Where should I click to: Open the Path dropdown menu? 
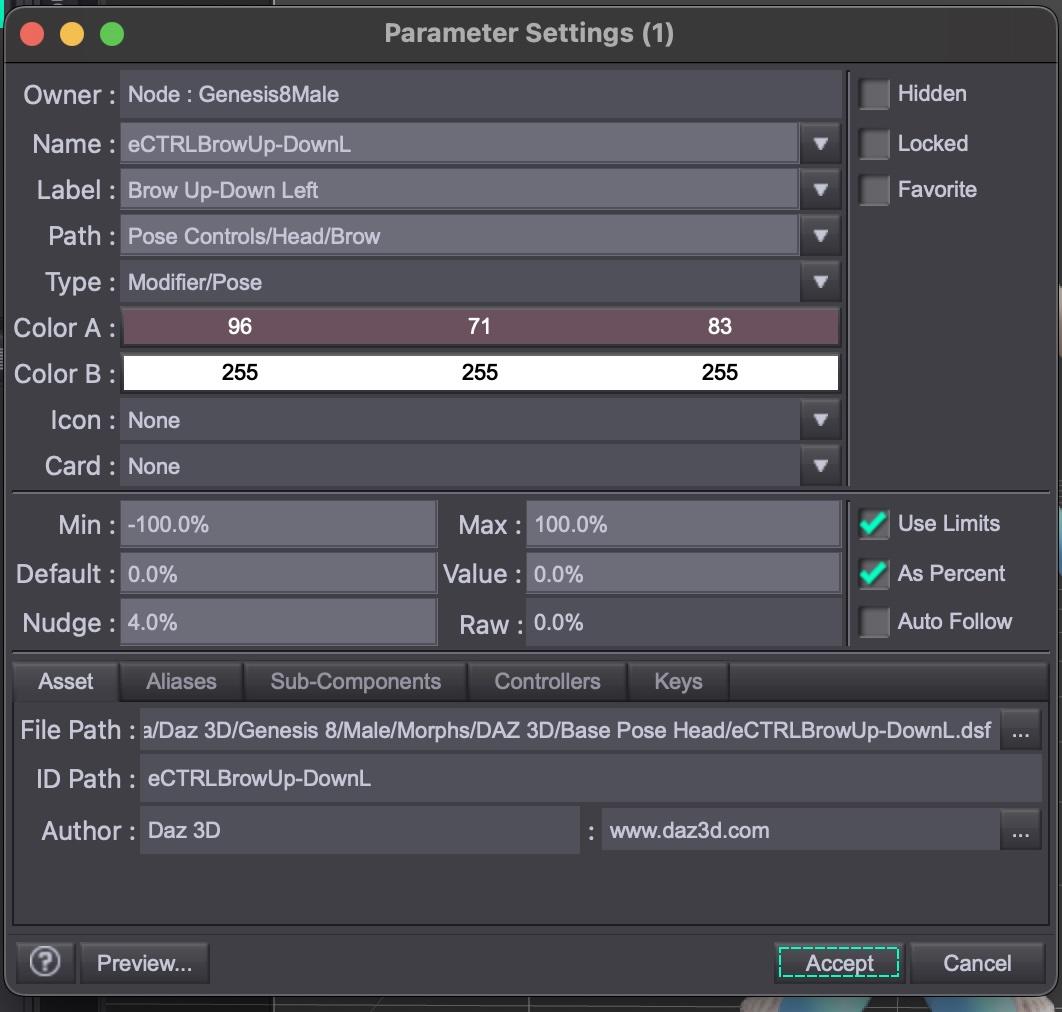click(x=820, y=236)
